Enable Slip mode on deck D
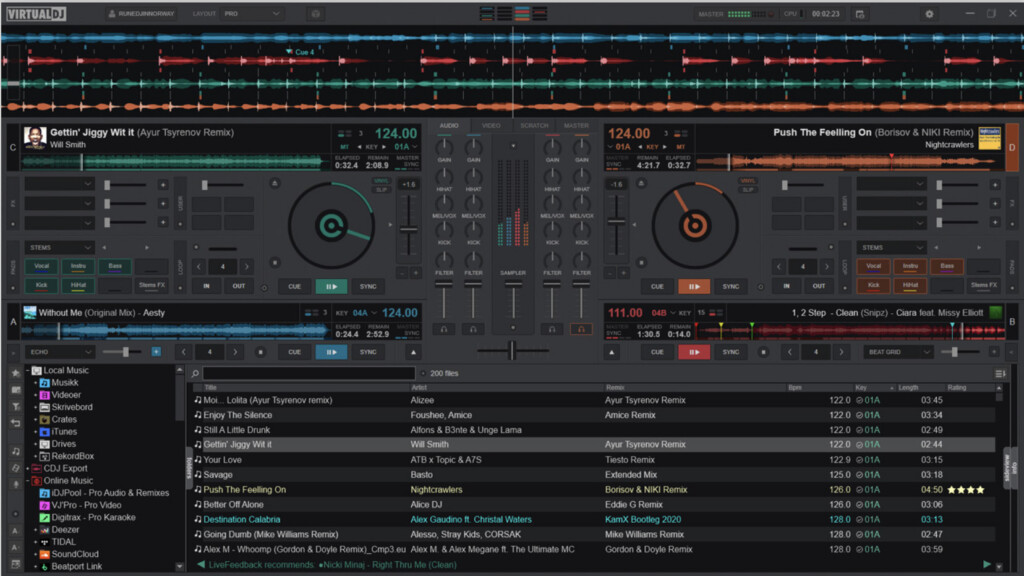The height and width of the screenshot is (576, 1024). click(747, 189)
